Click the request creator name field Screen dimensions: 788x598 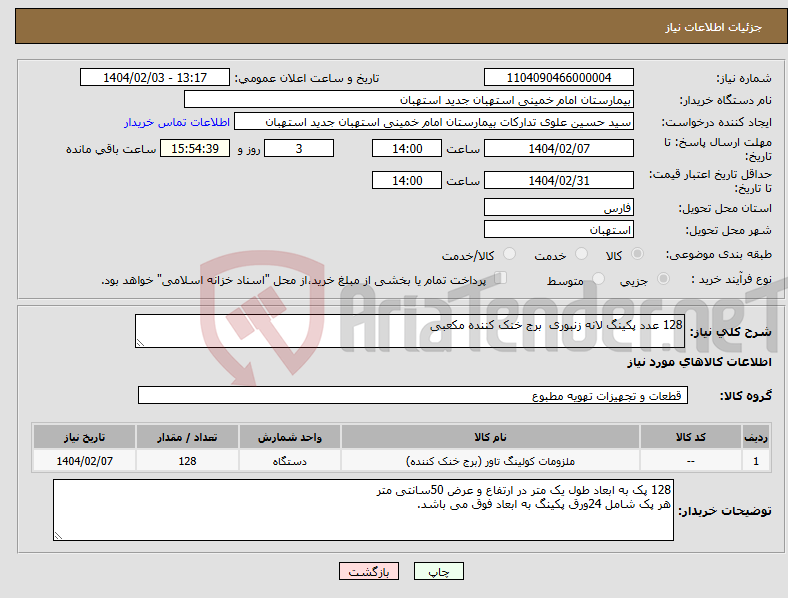click(x=434, y=122)
